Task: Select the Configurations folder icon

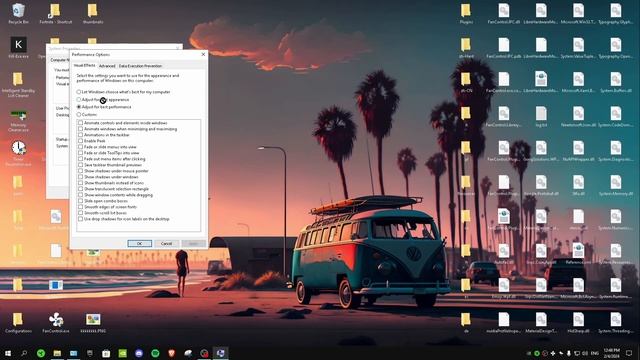Action: coord(18,323)
